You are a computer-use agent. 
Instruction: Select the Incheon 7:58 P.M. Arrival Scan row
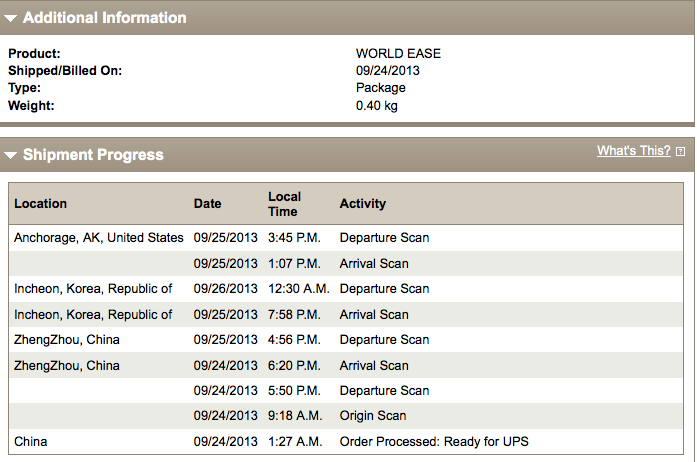pyautogui.click(x=346, y=315)
